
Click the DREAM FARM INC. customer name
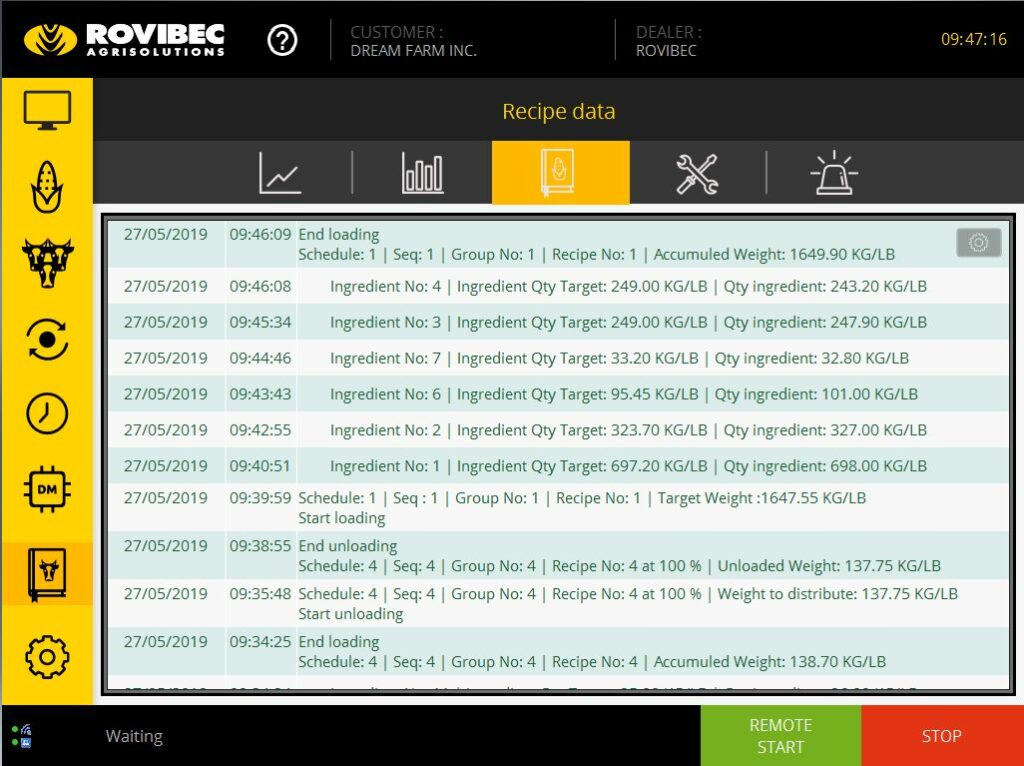coord(413,50)
